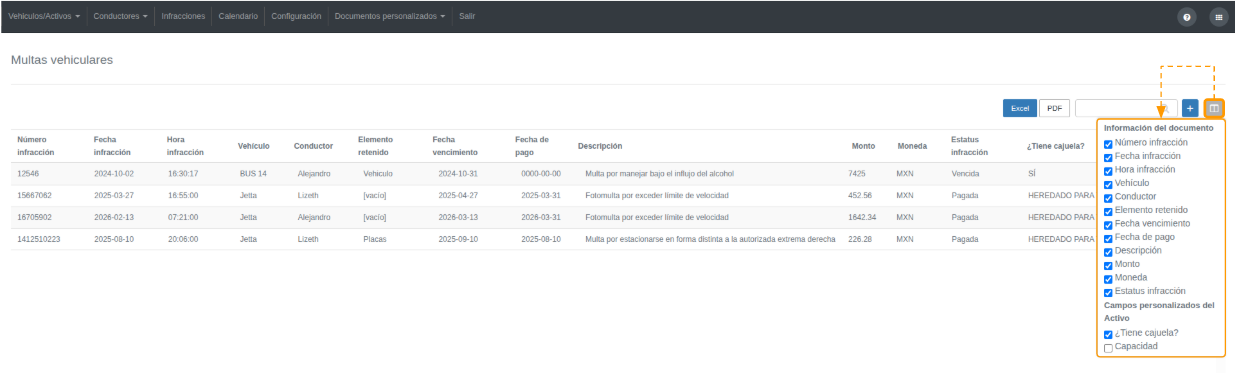Sort by Descripción column header
This screenshot has height=373, width=1235.
pos(600,146)
